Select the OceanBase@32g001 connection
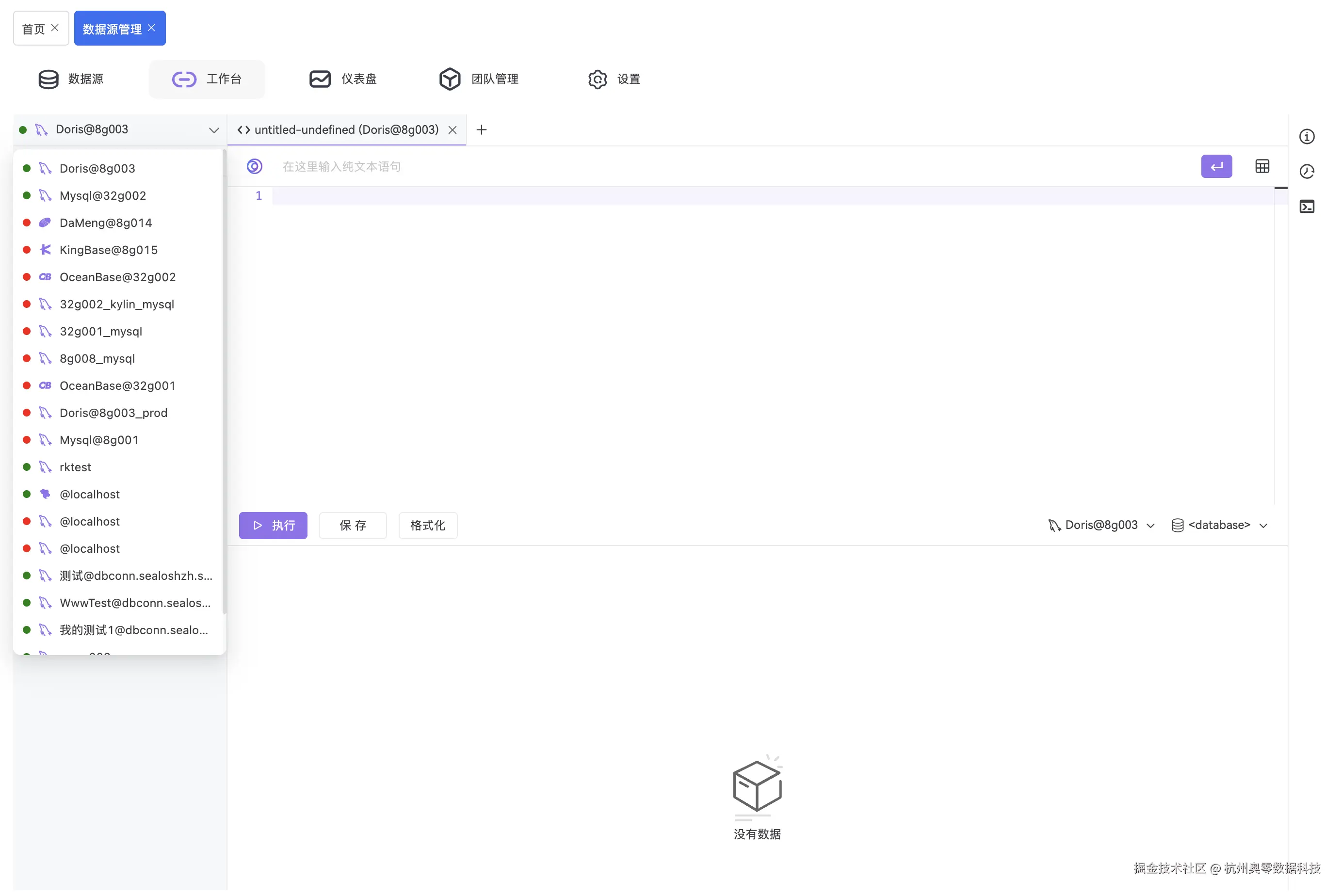 coord(118,385)
